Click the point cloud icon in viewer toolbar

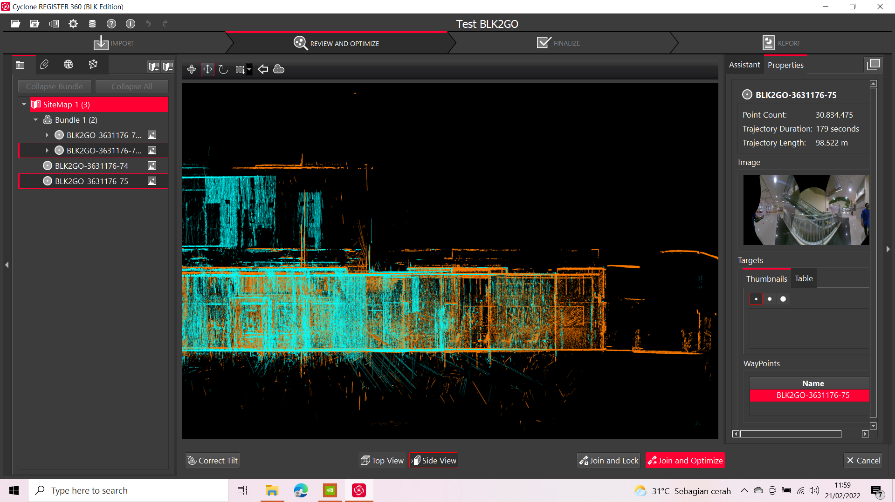(x=279, y=69)
